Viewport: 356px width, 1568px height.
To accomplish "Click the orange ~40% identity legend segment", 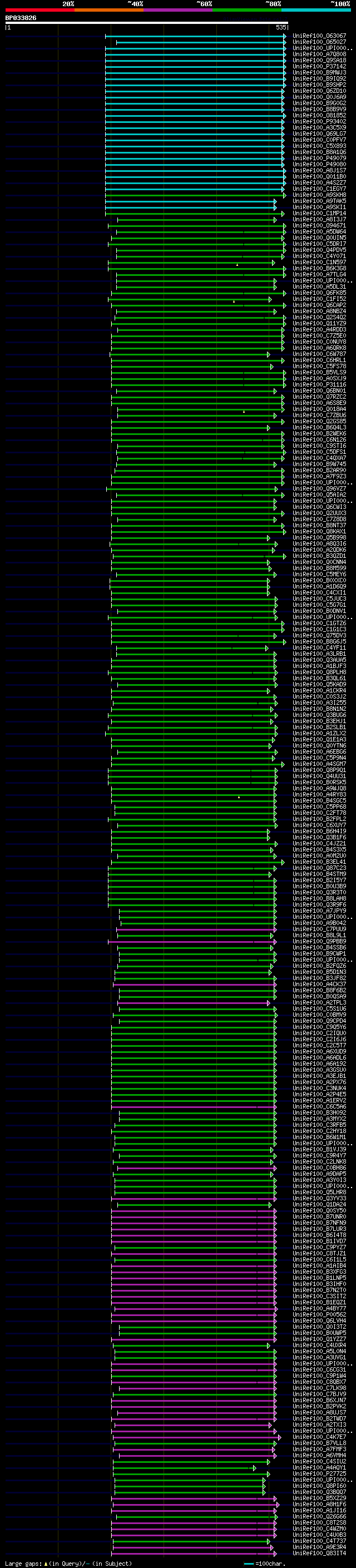I will tap(109, 10).
